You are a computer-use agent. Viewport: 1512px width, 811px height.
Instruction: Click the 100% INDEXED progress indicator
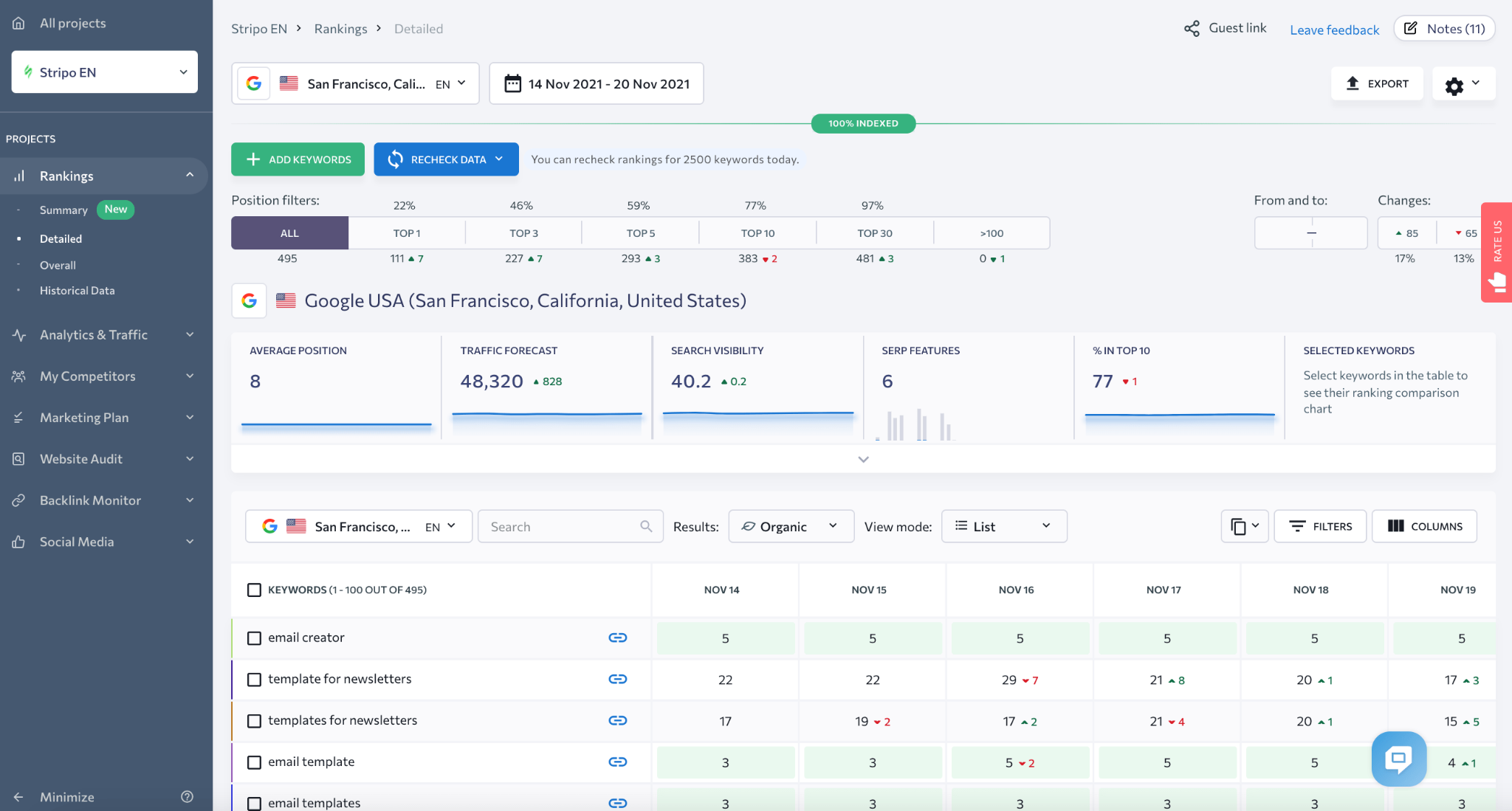pyautogui.click(x=862, y=123)
